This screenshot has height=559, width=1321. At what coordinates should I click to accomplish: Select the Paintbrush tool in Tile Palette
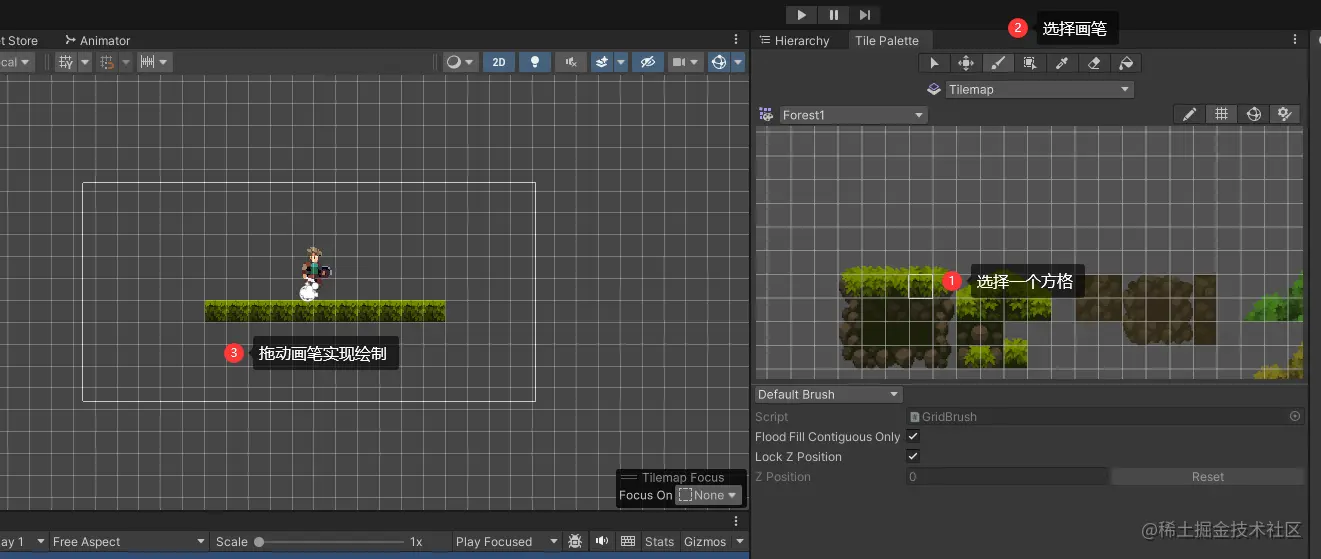click(997, 63)
